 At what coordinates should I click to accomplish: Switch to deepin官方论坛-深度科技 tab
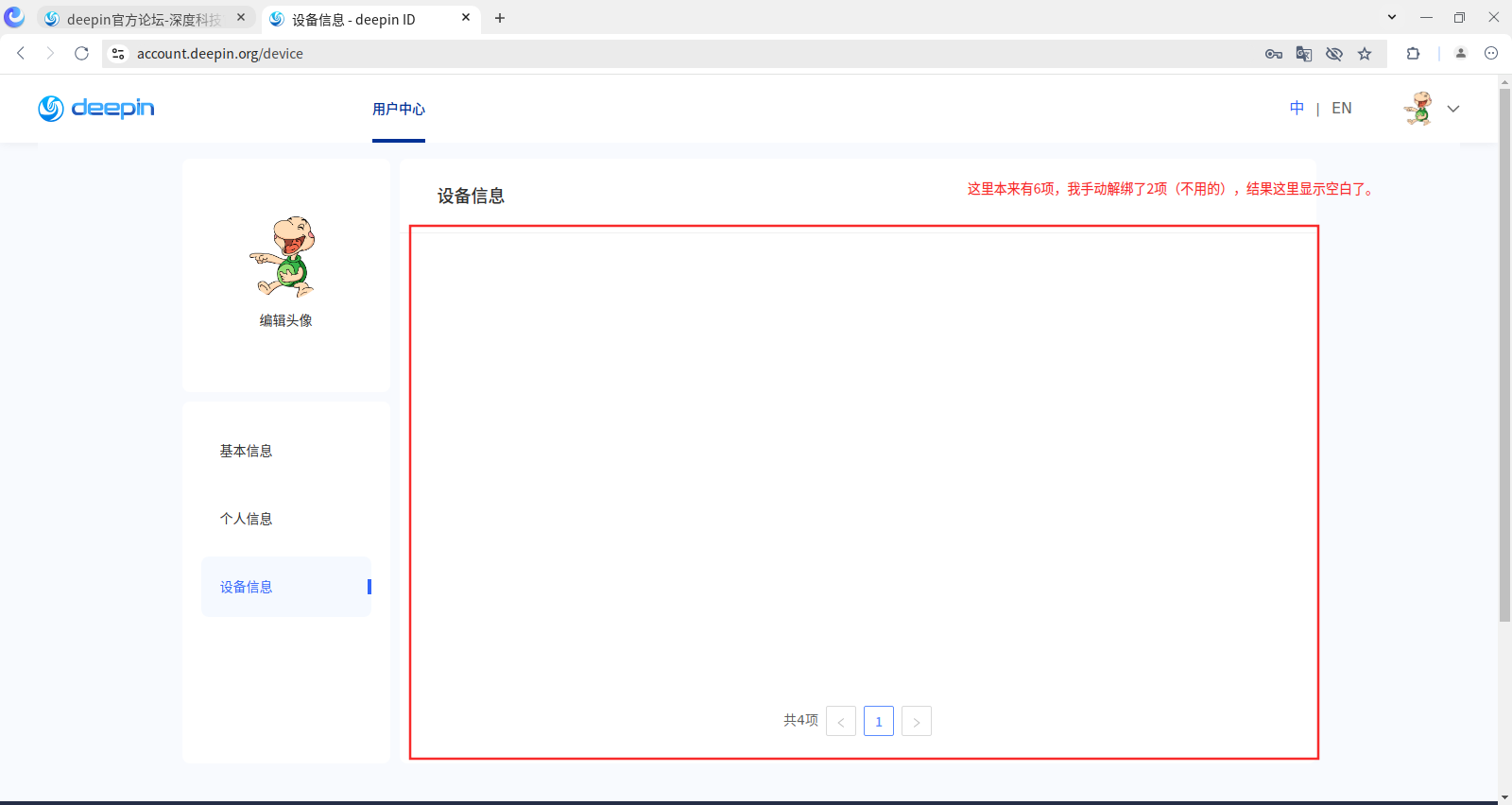click(144, 19)
